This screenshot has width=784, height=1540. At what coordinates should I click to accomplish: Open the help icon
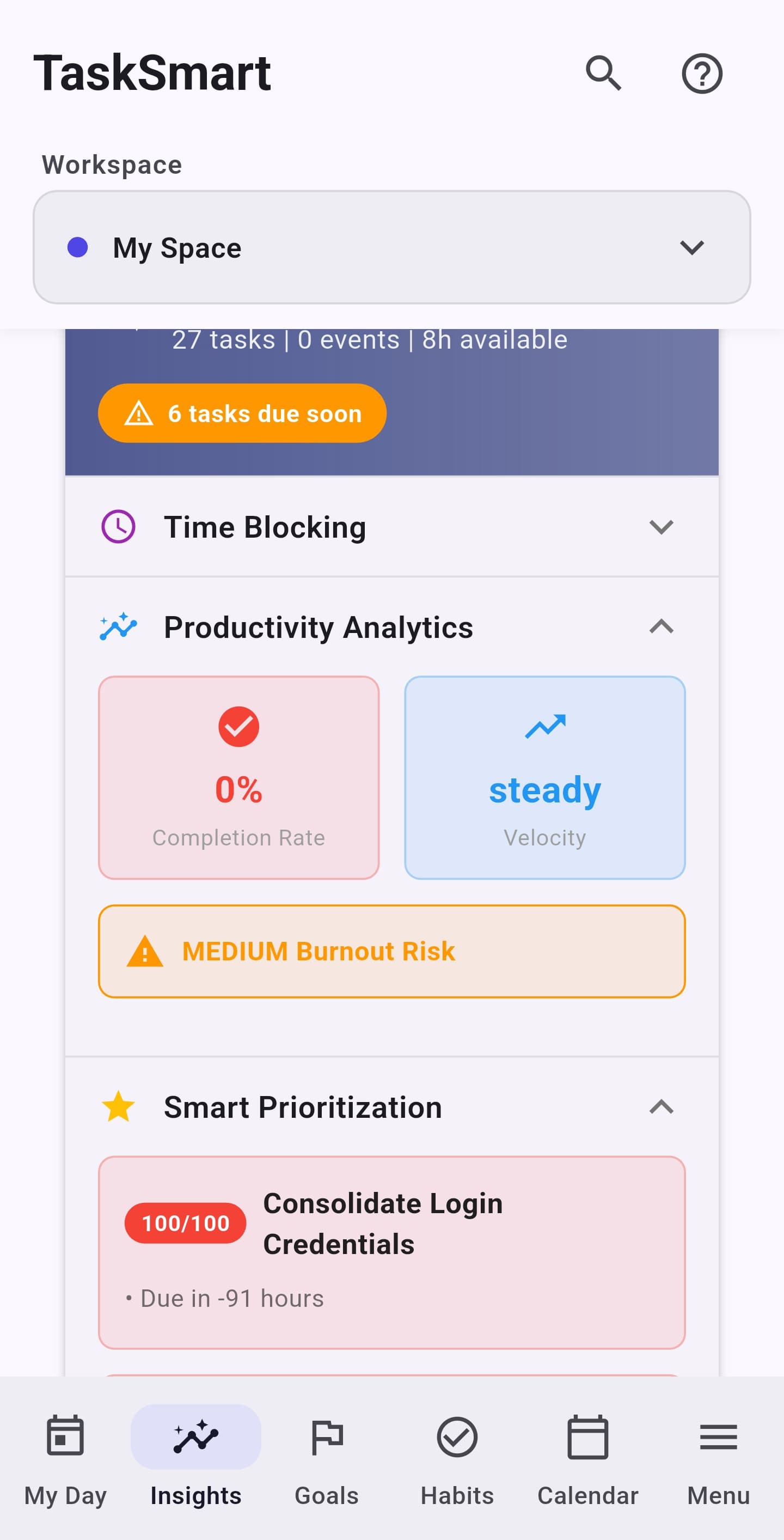[702, 73]
